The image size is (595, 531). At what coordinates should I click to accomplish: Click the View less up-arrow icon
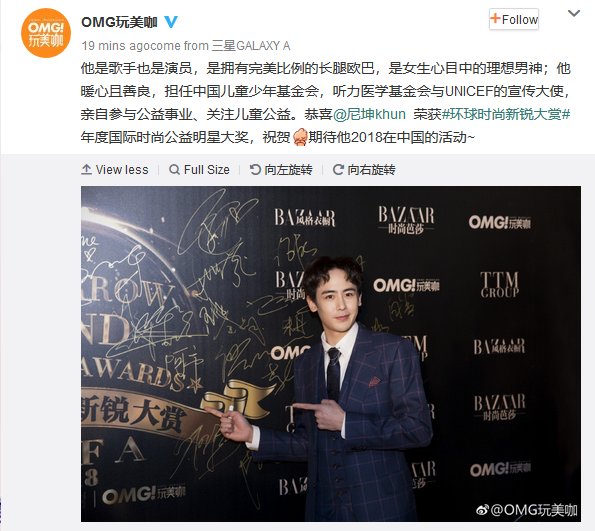pyautogui.click(x=87, y=169)
